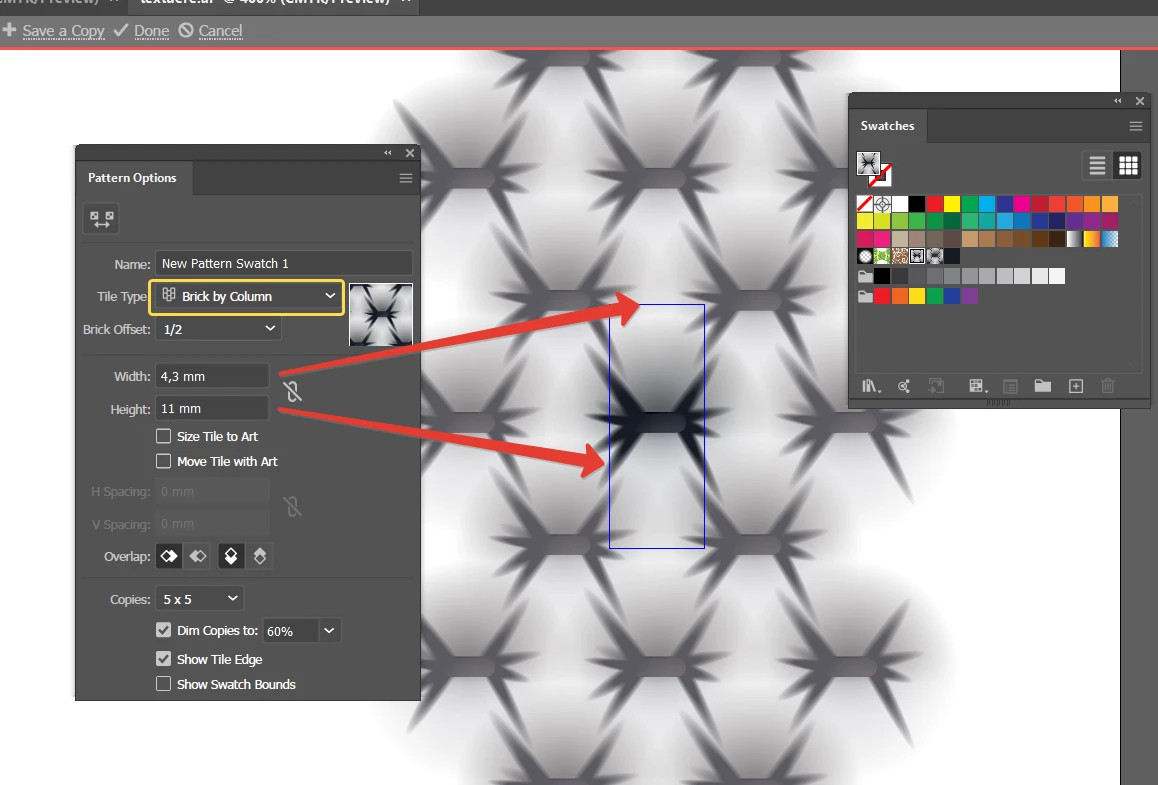The image size is (1158, 785).
Task: Select the yellow-orange gradient swatch
Action: [x=1092, y=239]
